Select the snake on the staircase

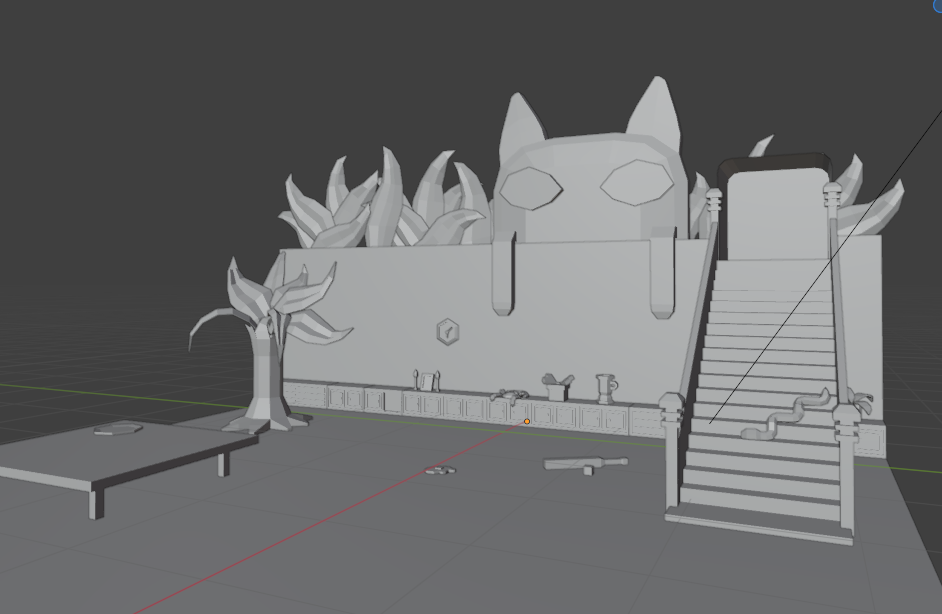785,416
